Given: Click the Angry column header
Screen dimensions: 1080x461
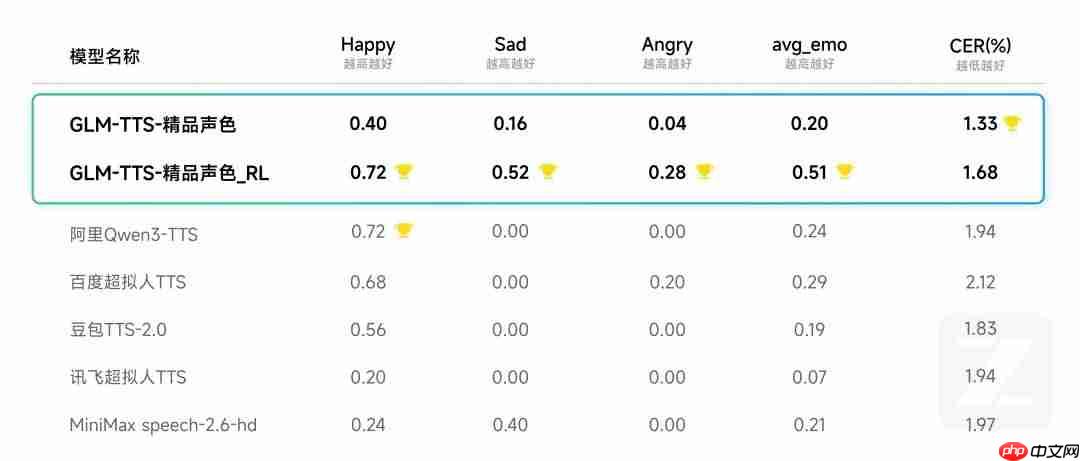Looking at the screenshot, I should pos(667,45).
